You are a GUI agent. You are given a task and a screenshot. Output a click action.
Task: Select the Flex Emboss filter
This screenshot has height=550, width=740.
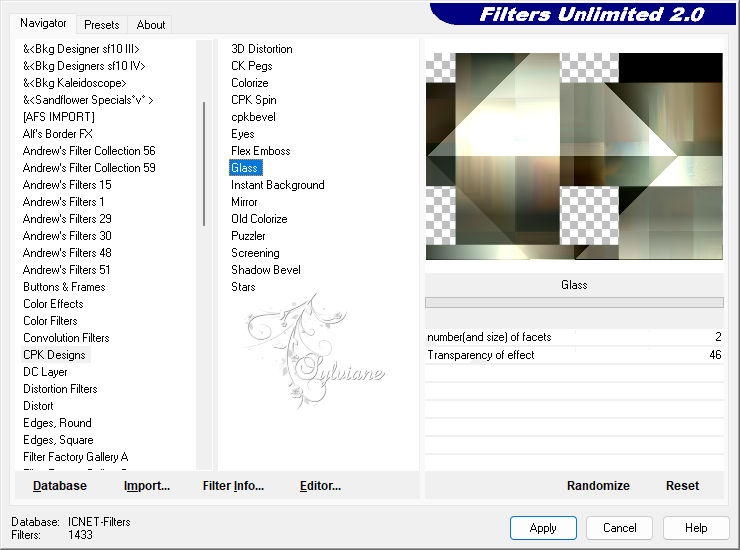pyautogui.click(x=261, y=151)
